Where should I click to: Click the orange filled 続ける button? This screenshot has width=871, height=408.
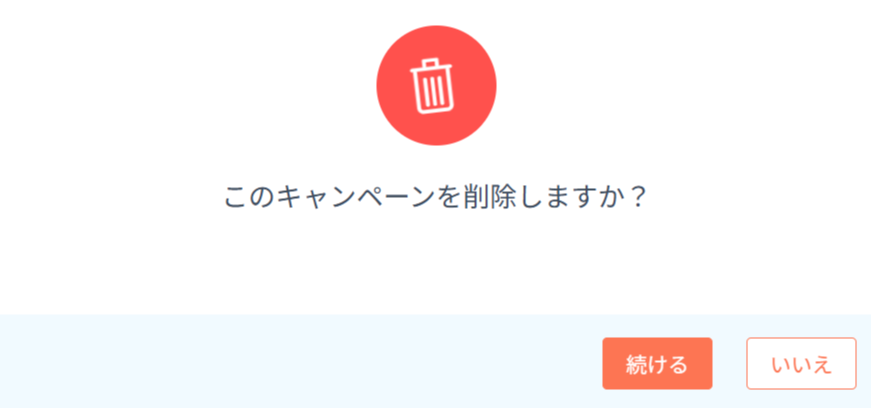click(x=657, y=364)
